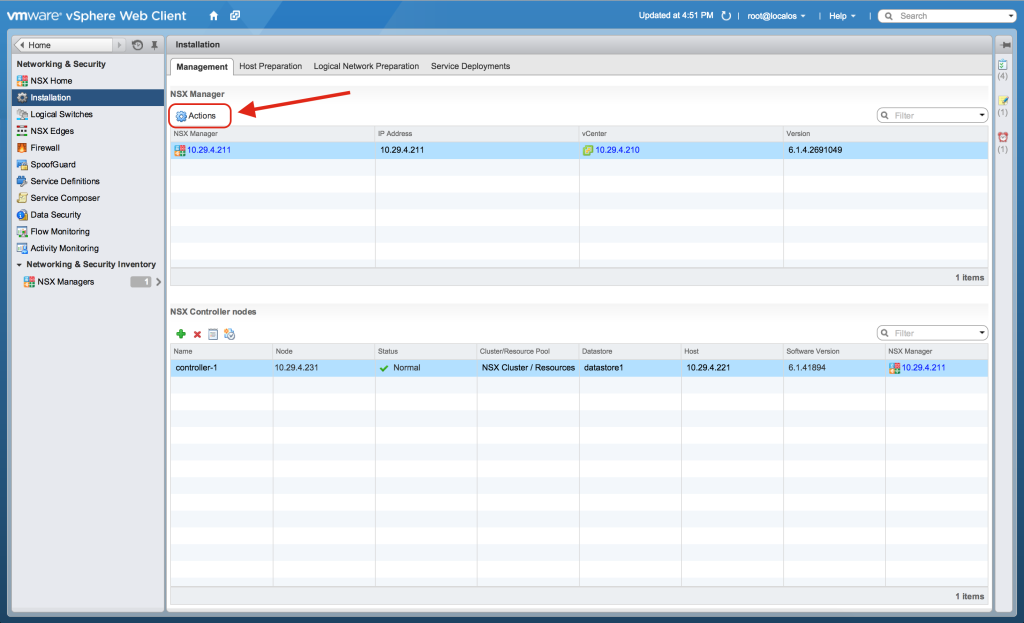Open the vCenter inventory windows icon

(x=235, y=16)
